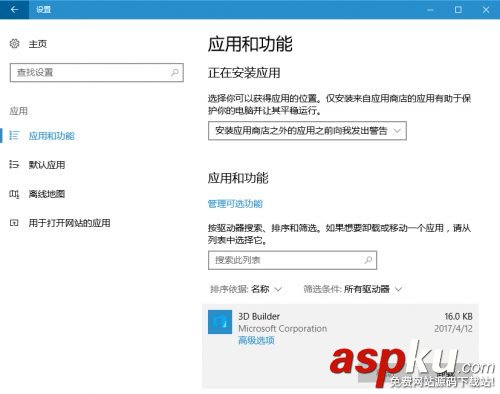The width and height of the screenshot is (500, 394).
Task: Open 默认应用 in the sidebar
Action: (47, 165)
